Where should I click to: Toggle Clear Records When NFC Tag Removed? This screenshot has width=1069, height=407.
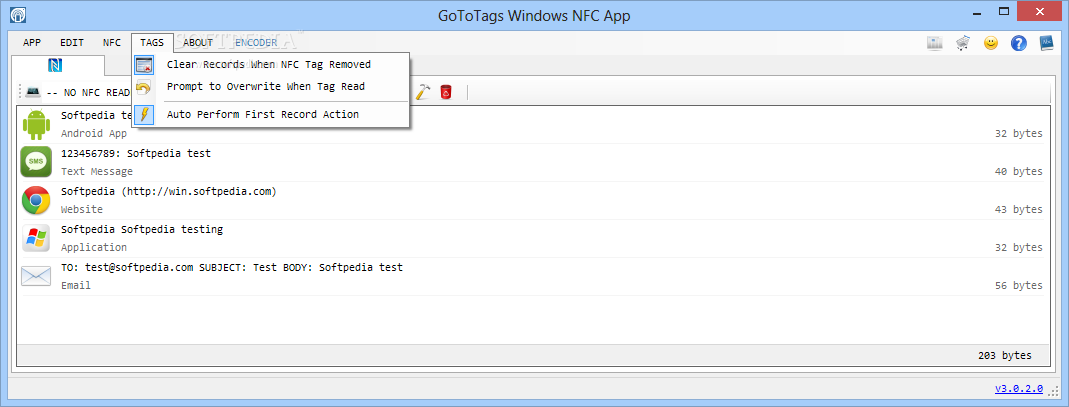(271, 65)
